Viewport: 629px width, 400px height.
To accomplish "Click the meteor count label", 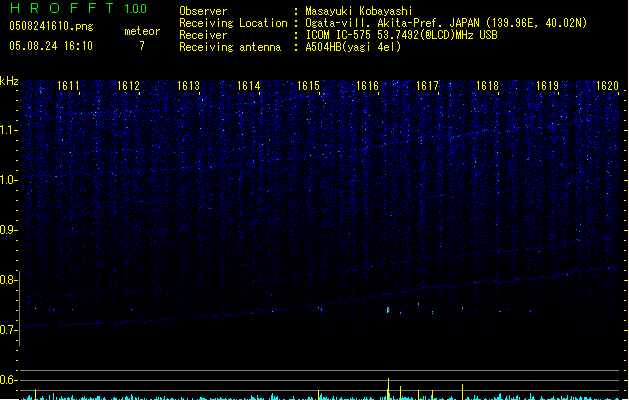I will click(x=141, y=31).
